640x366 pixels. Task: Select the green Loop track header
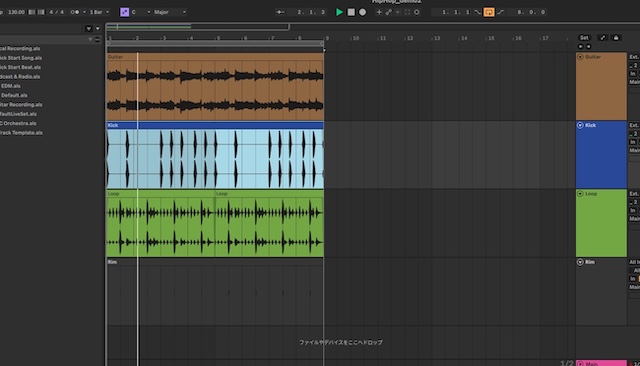pos(601,223)
